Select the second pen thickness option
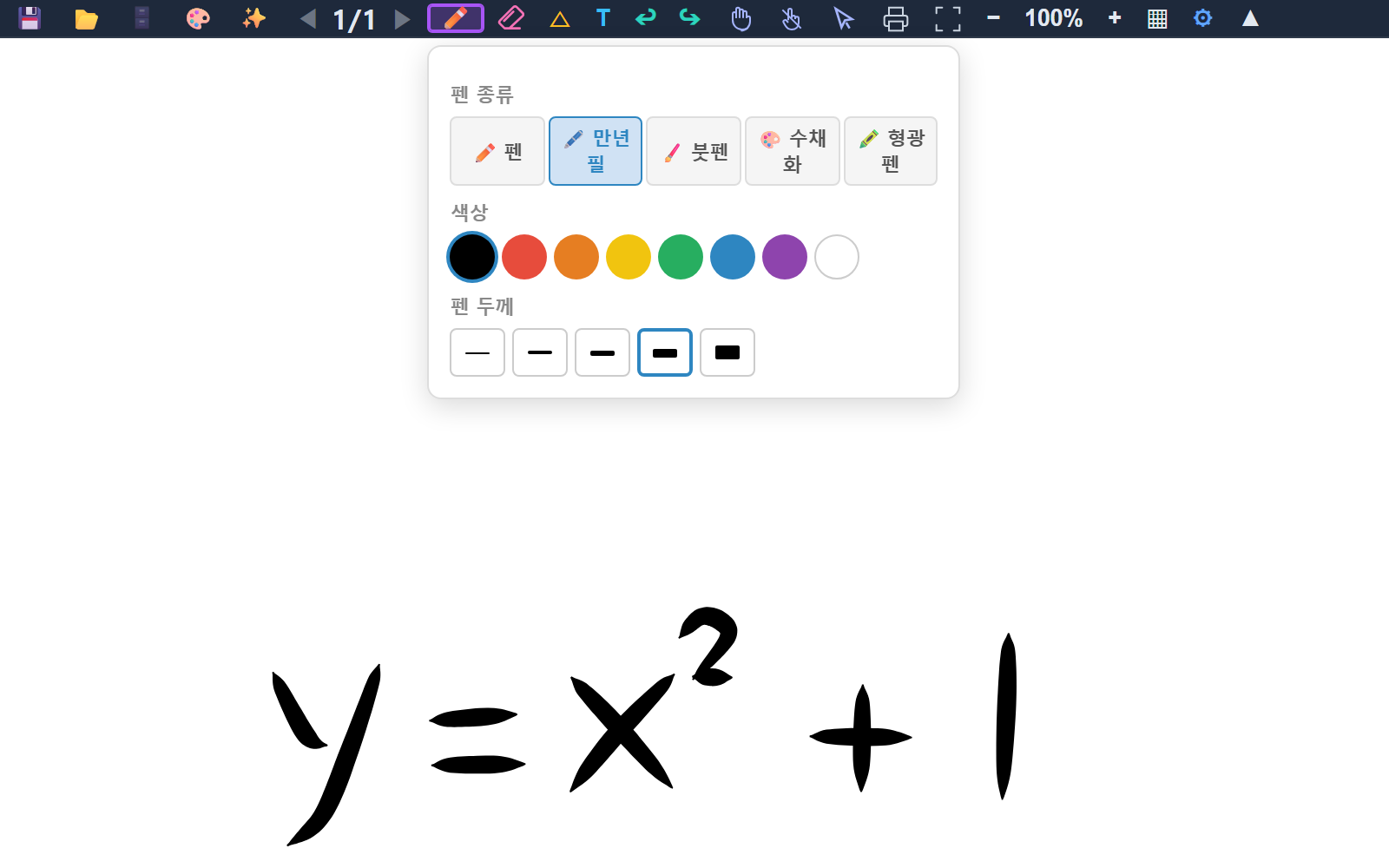The image size is (1389, 868). coord(540,352)
